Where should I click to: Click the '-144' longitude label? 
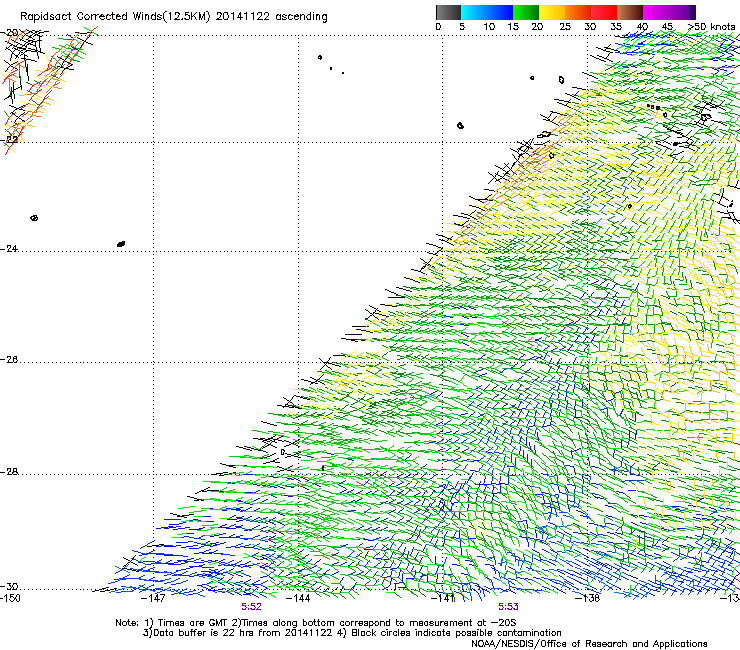click(298, 598)
